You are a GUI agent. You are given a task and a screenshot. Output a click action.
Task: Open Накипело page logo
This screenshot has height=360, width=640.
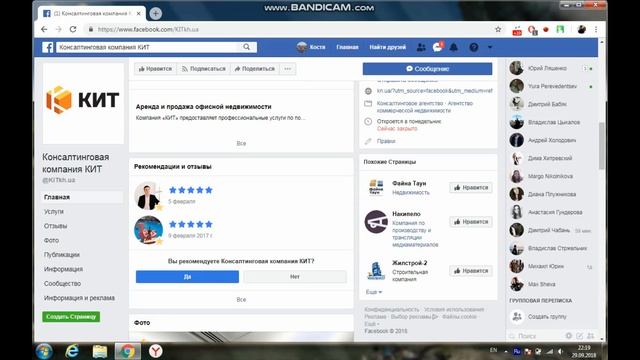tap(376, 222)
